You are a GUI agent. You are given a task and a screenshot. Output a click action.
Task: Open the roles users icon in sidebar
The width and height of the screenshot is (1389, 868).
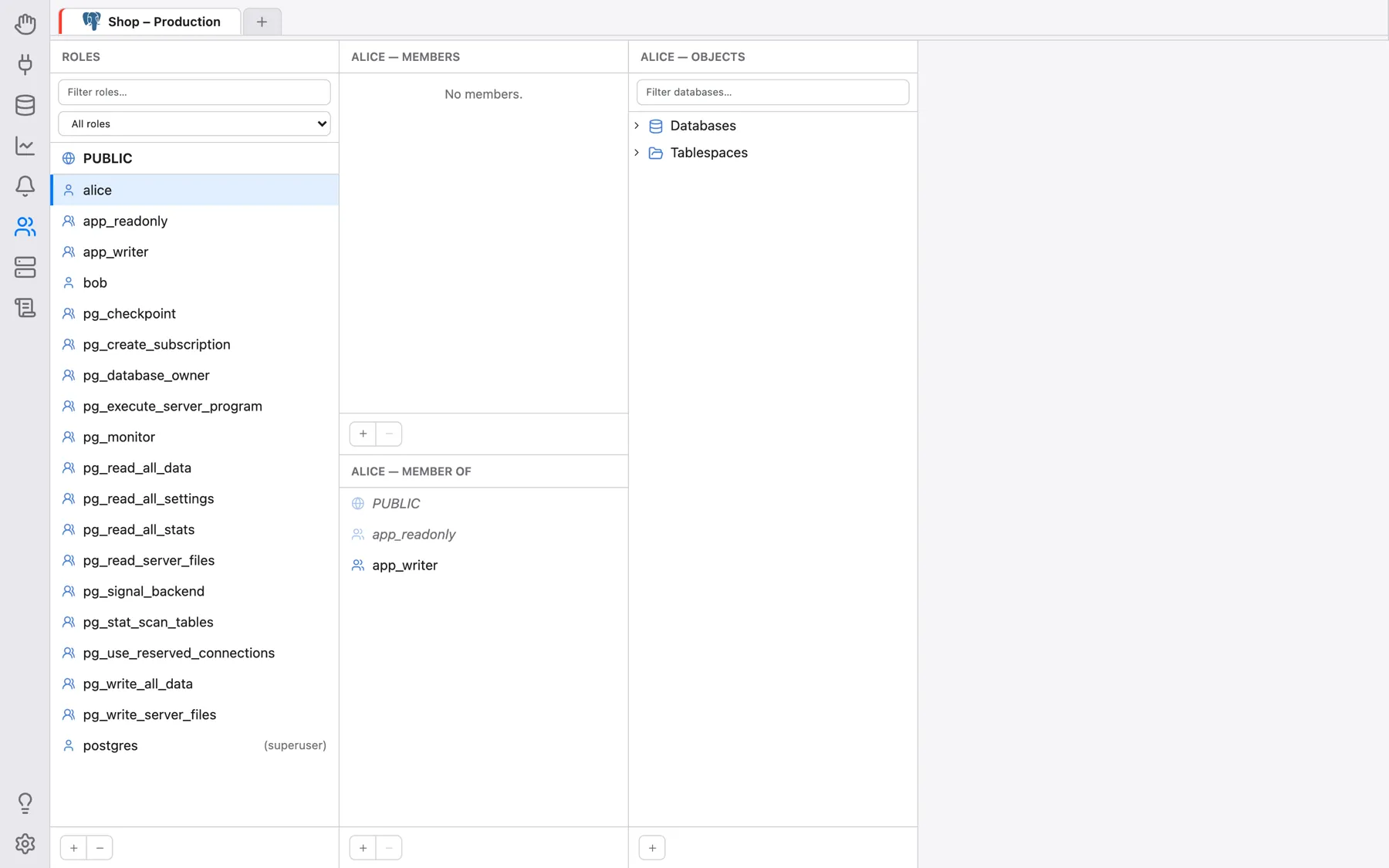coord(25,227)
